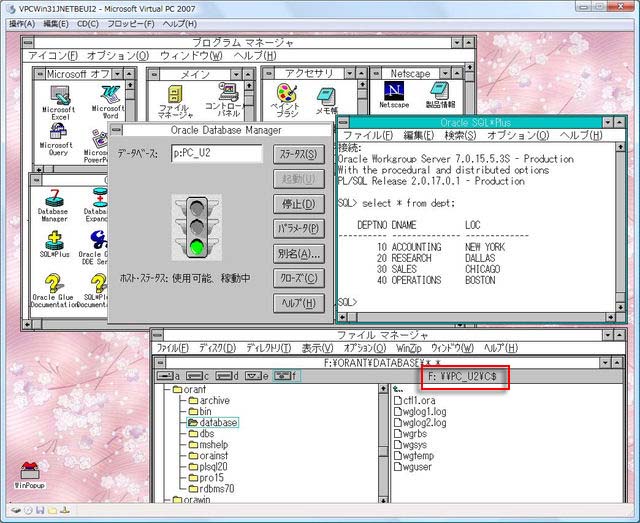Select the wgrbs file
The width and height of the screenshot is (640, 523).
(411, 434)
